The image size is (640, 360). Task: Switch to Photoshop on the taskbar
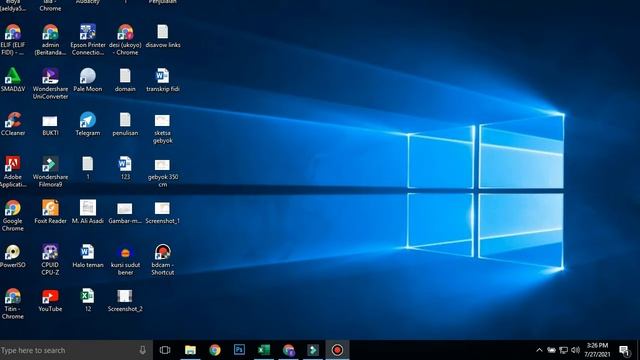click(x=239, y=350)
